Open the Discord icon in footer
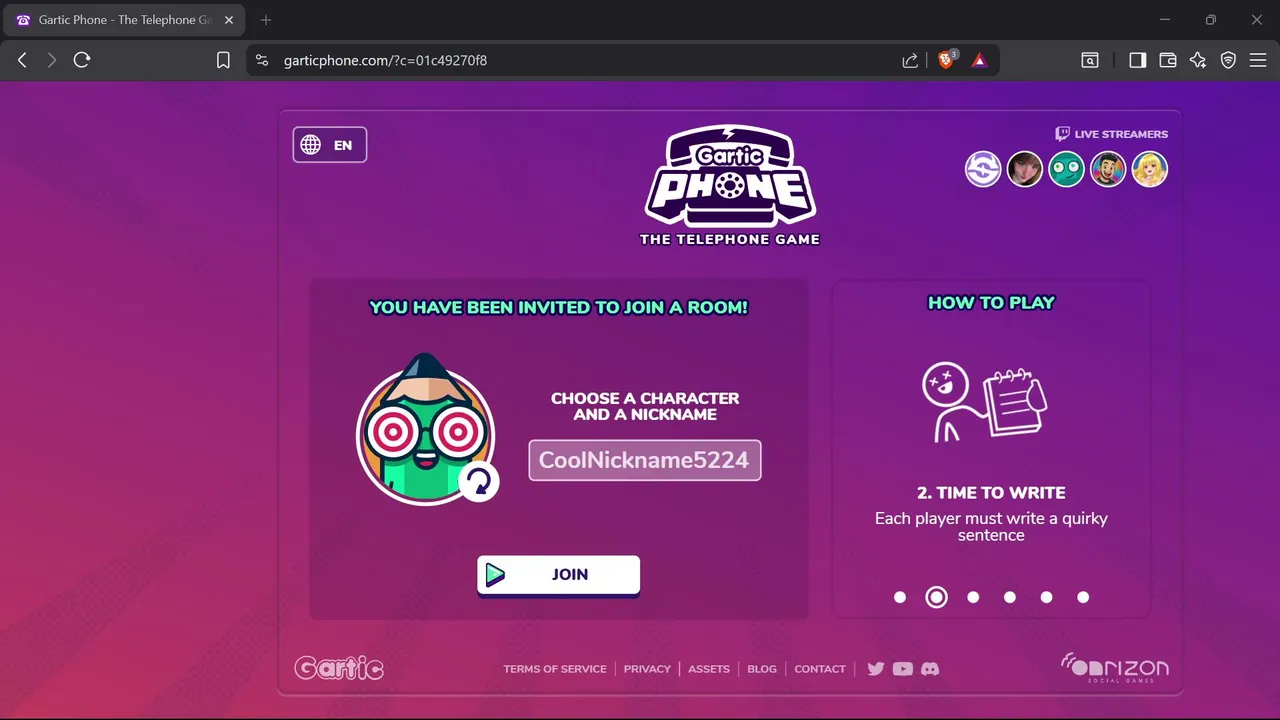 pyautogui.click(x=930, y=669)
